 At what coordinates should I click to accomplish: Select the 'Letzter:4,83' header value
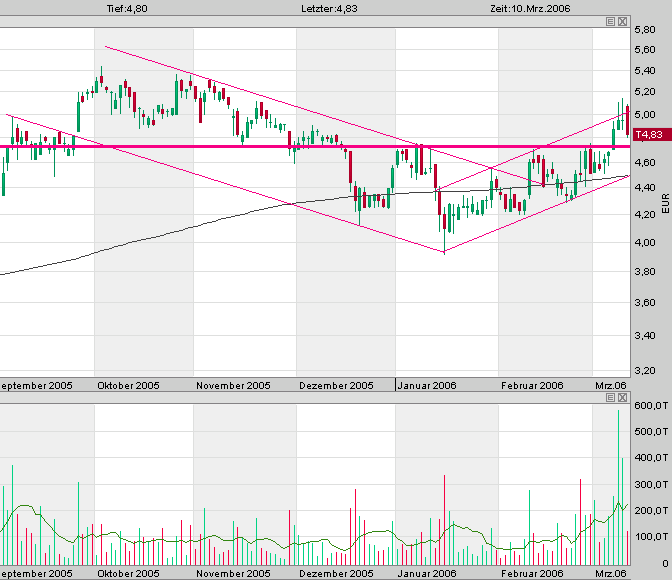(329, 9)
